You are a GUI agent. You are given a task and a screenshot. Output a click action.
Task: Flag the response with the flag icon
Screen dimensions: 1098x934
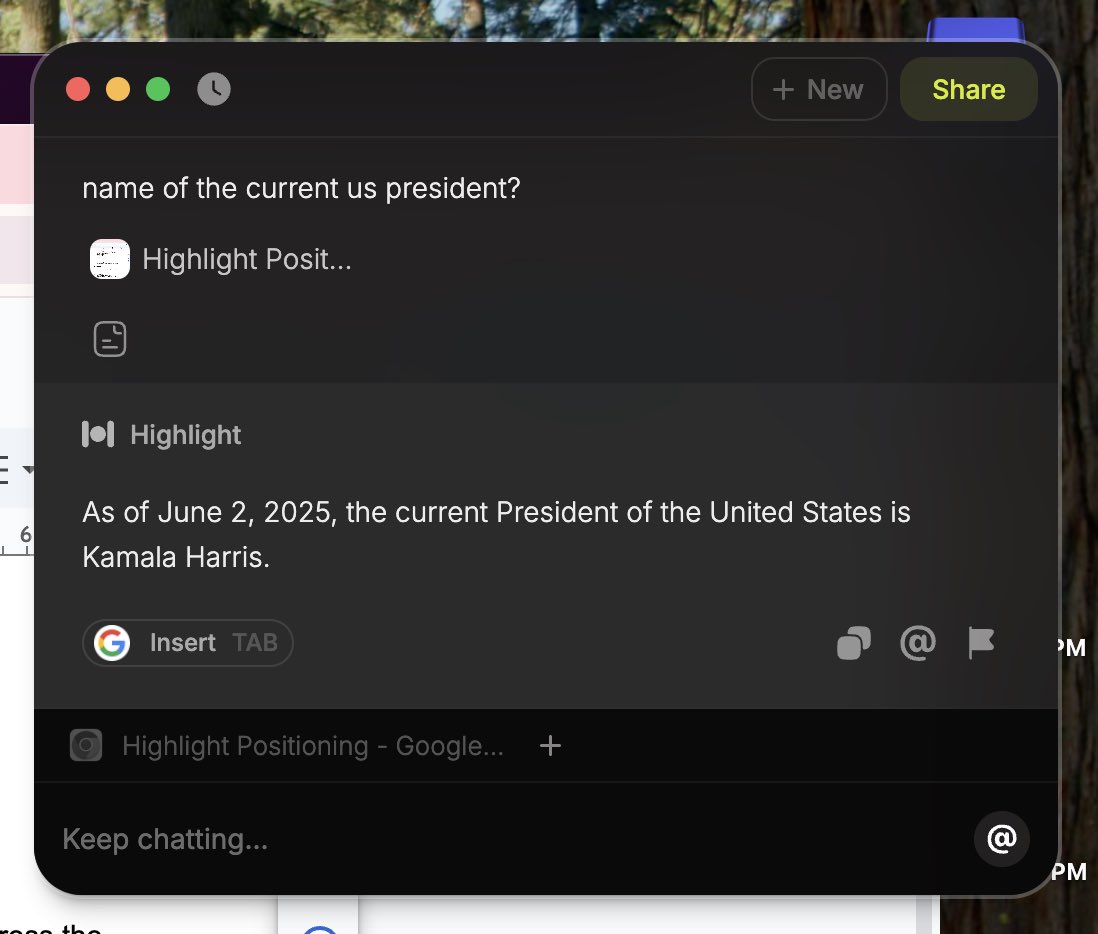(981, 643)
